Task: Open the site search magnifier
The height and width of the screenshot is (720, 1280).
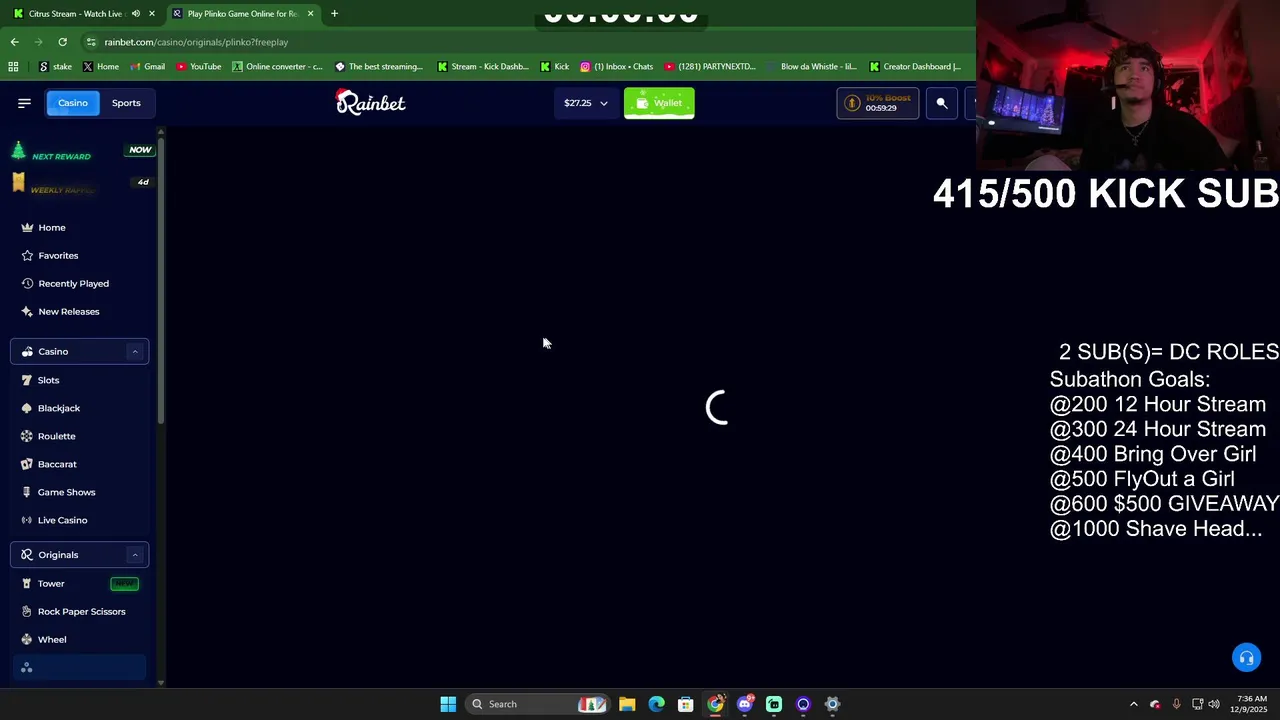Action: click(941, 103)
